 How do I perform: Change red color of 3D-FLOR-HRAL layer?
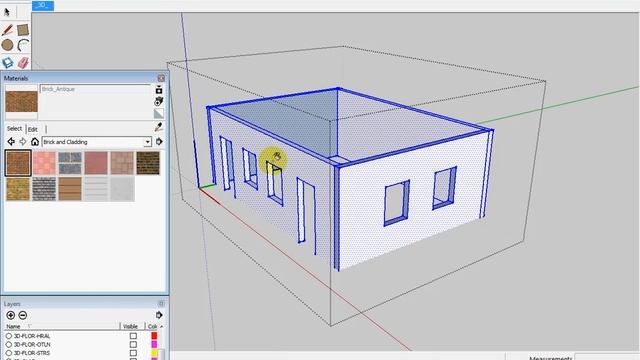(154, 336)
